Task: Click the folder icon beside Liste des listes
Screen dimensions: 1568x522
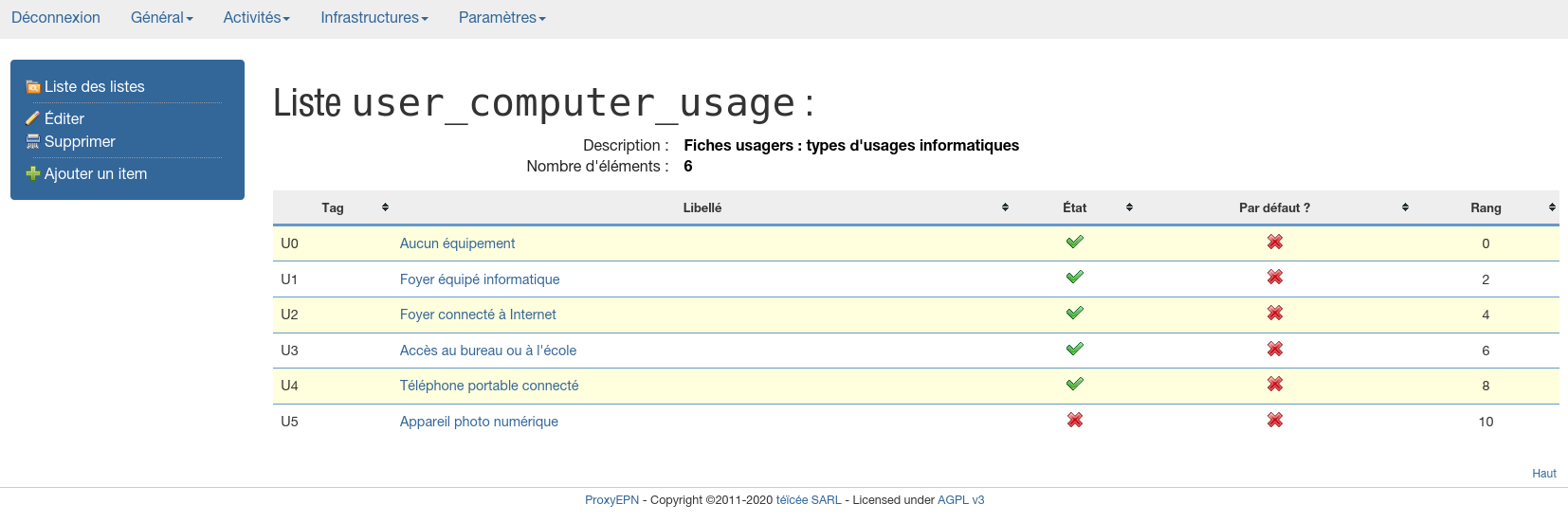Action: point(33,87)
